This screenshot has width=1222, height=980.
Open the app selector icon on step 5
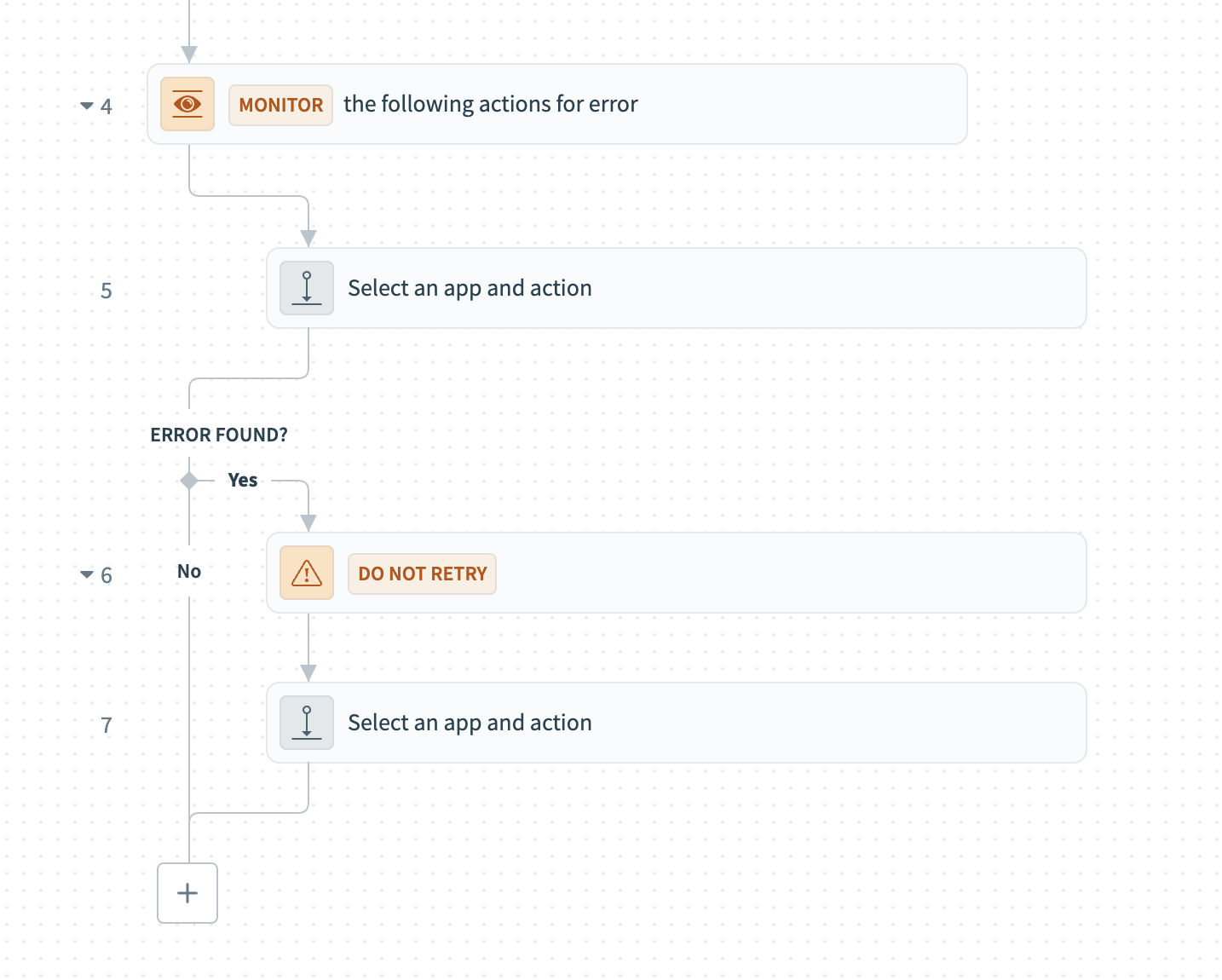click(306, 288)
